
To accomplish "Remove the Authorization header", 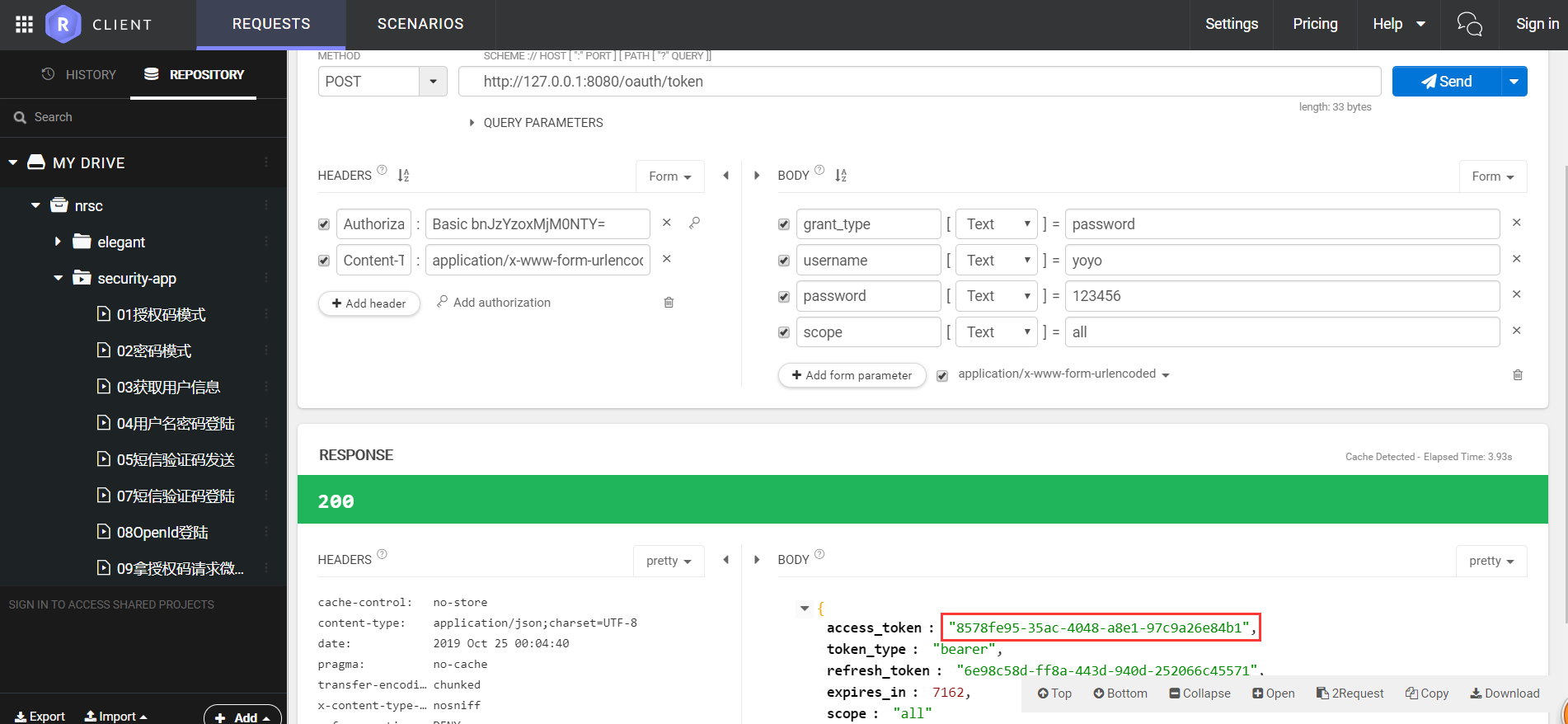I will (x=667, y=223).
